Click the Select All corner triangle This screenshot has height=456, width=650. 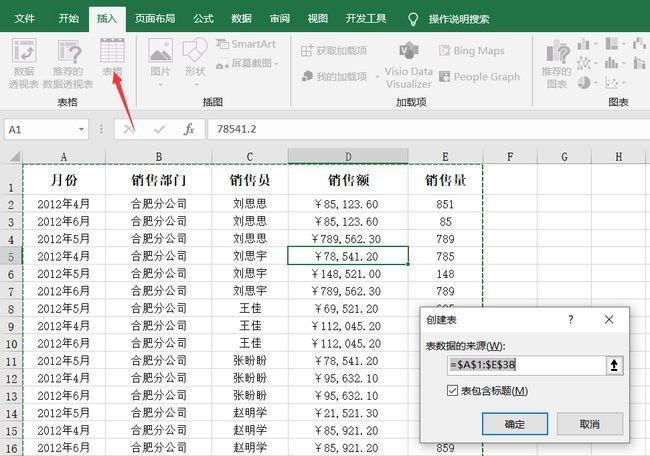pyautogui.click(x=15, y=157)
